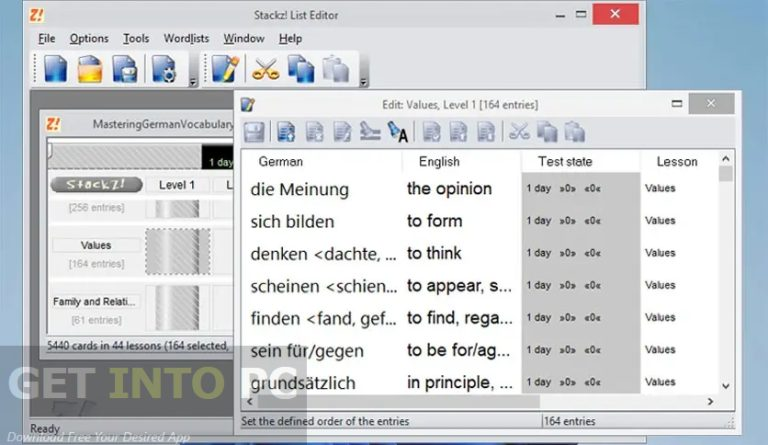Click the New file icon in main toolbar
This screenshot has width=768, height=445.
coord(55,69)
